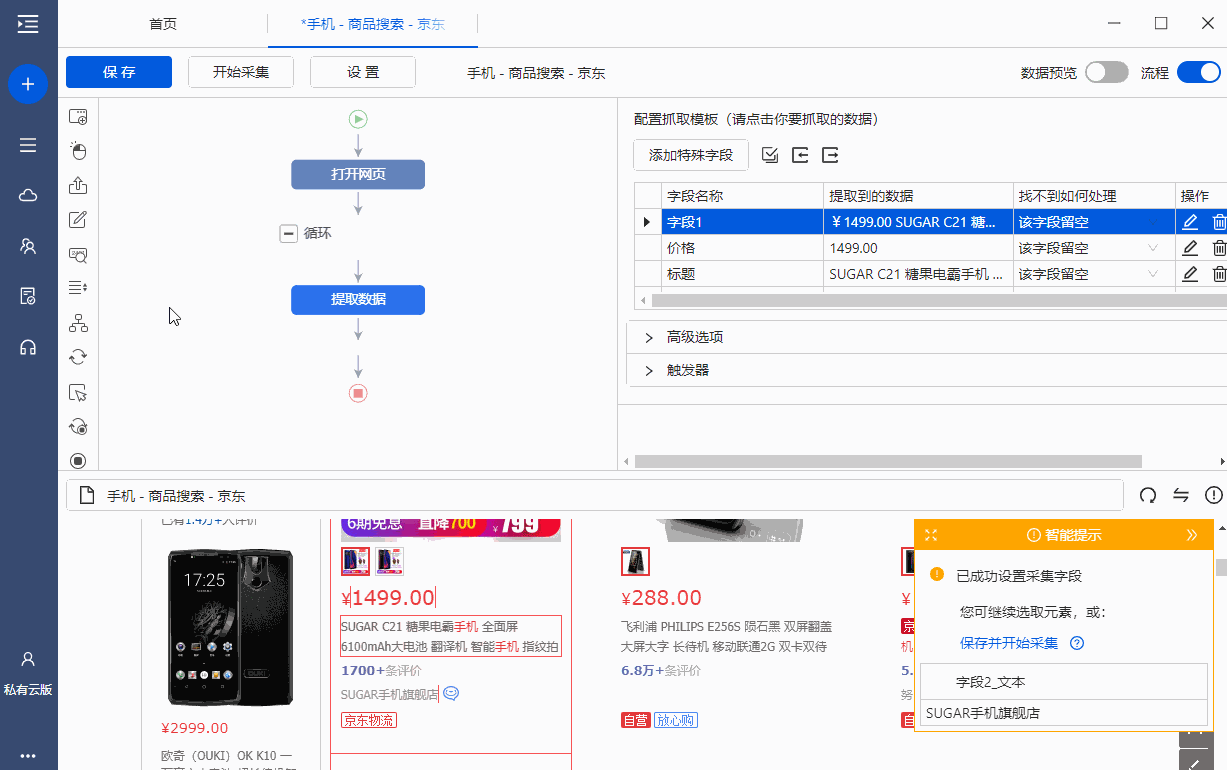Select the 字段1 row name cell

coord(742,222)
